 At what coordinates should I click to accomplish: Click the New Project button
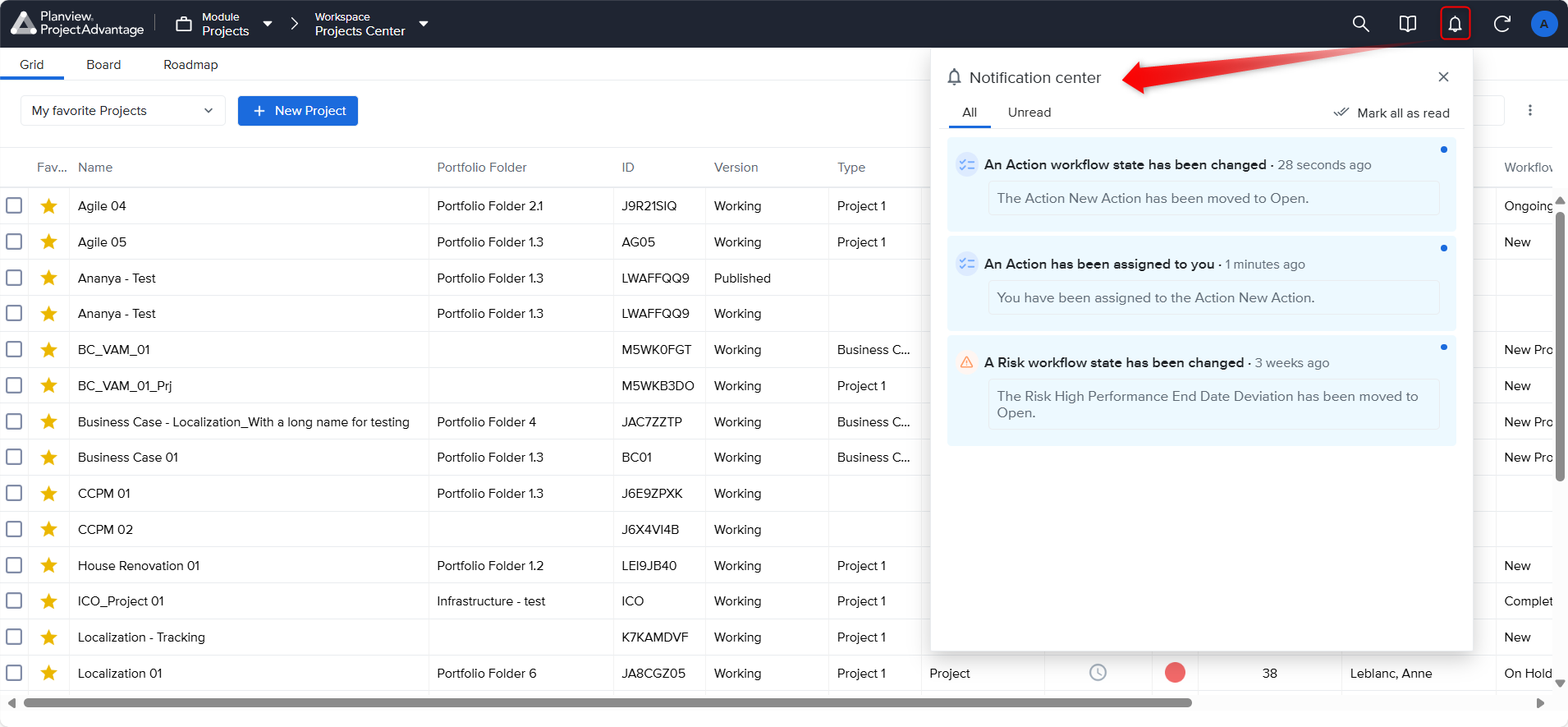[x=298, y=111]
